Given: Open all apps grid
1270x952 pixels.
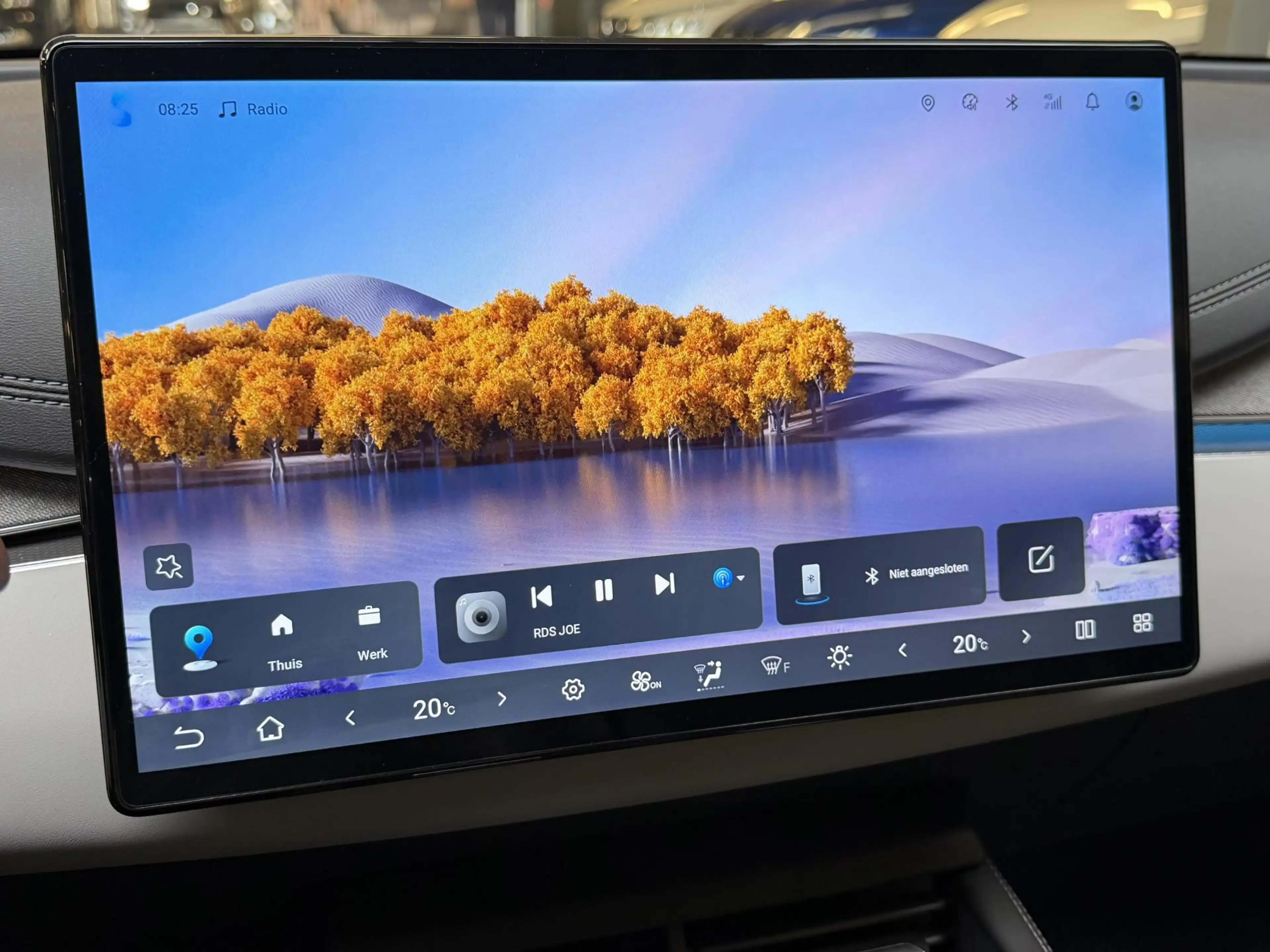Looking at the screenshot, I should [1143, 623].
